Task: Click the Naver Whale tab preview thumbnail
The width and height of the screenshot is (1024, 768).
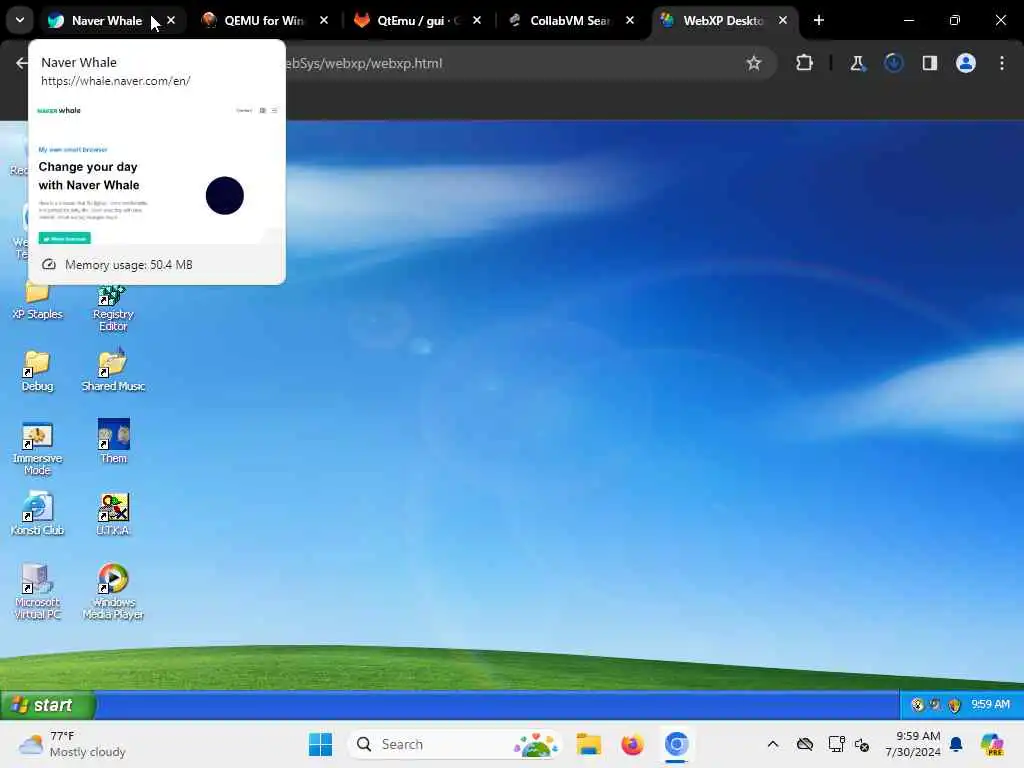Action: [157, 171]
